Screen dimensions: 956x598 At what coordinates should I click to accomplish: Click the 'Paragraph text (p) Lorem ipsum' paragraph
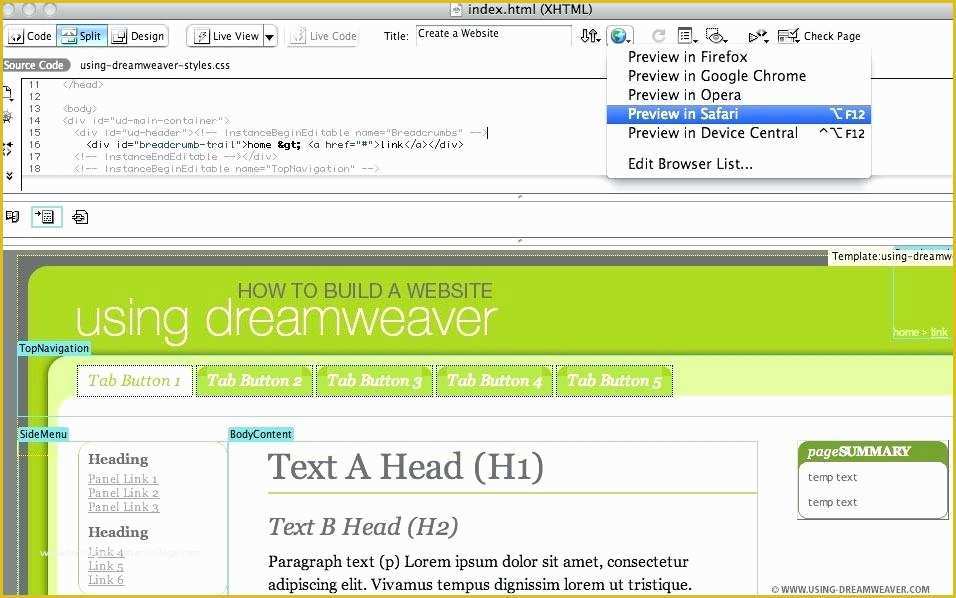pos(480,573)
